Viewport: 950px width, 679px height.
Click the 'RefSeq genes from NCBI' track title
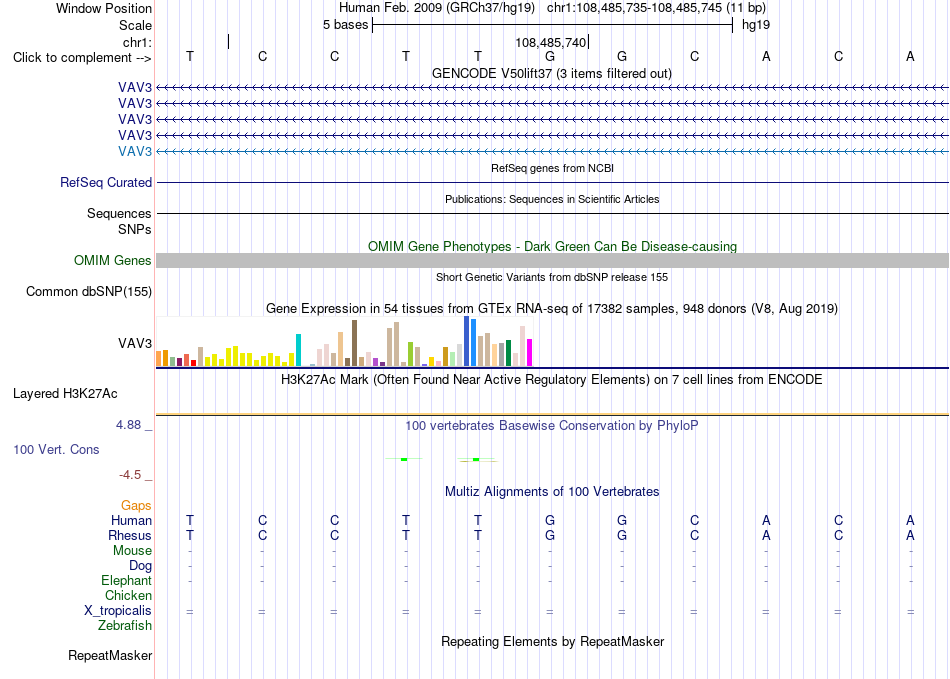553,168
